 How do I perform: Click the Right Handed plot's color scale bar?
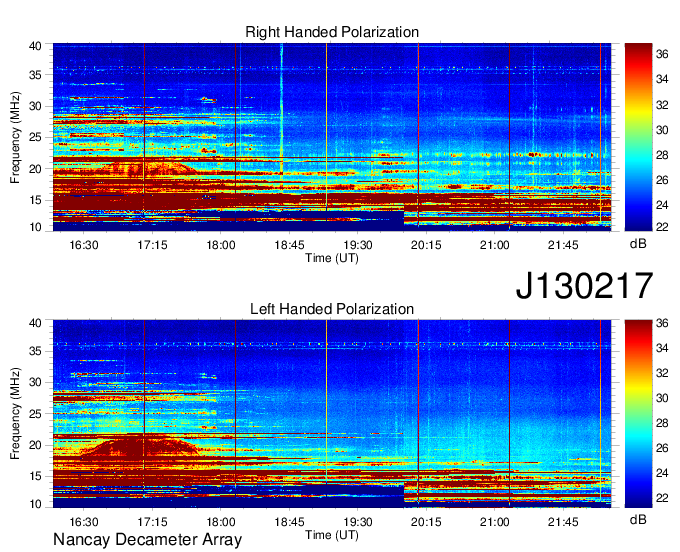638,137
